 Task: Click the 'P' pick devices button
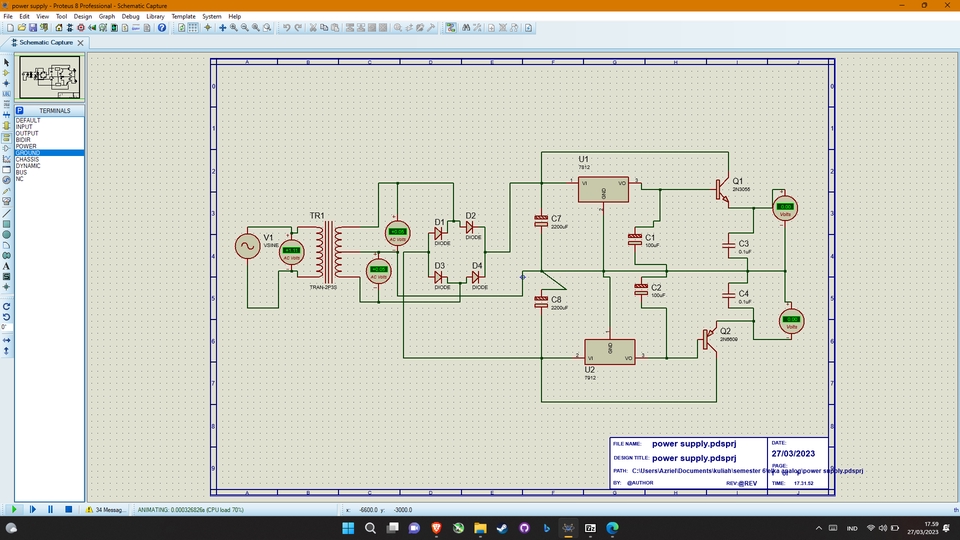tap(20, 110)
